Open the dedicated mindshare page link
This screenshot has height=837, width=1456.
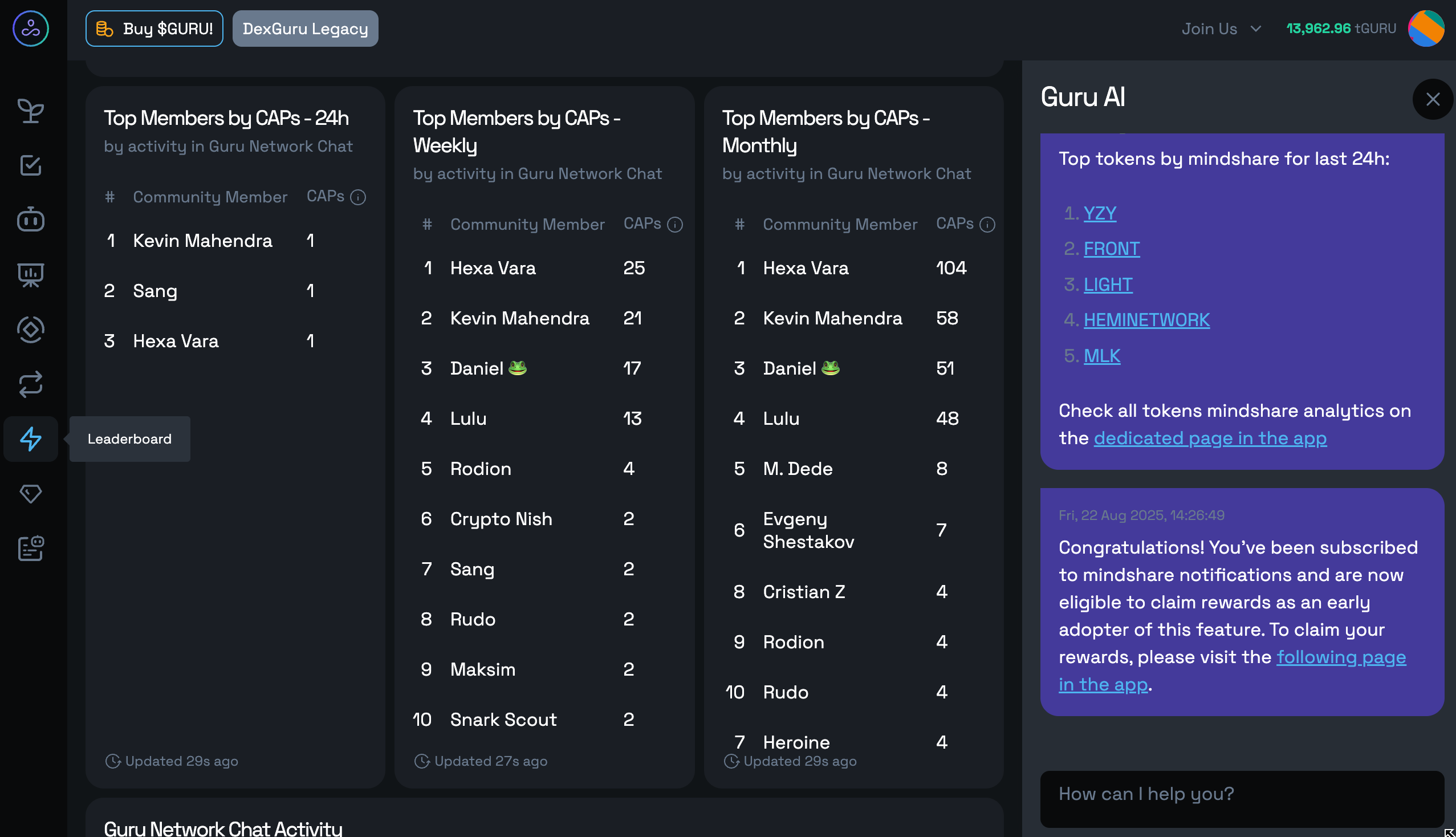[x=1210, y=438]
